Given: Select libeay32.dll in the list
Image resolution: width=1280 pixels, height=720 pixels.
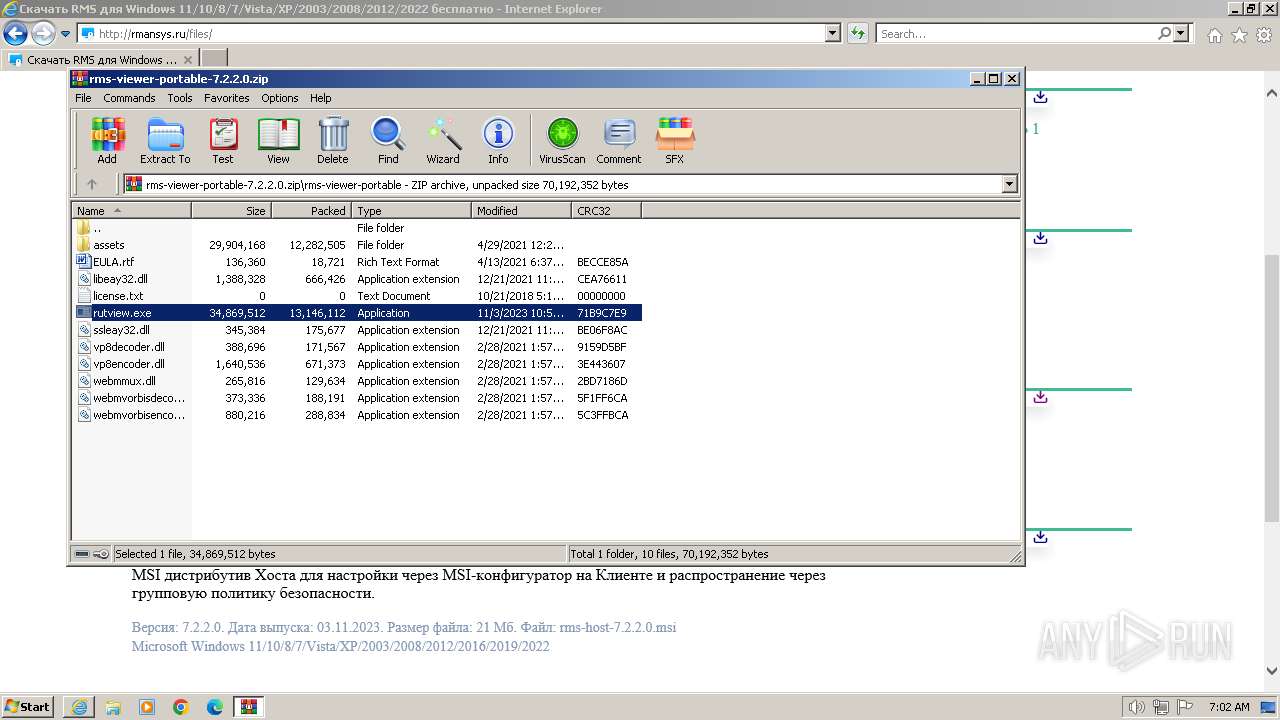Looking at the screenshot, I should 120,279.
